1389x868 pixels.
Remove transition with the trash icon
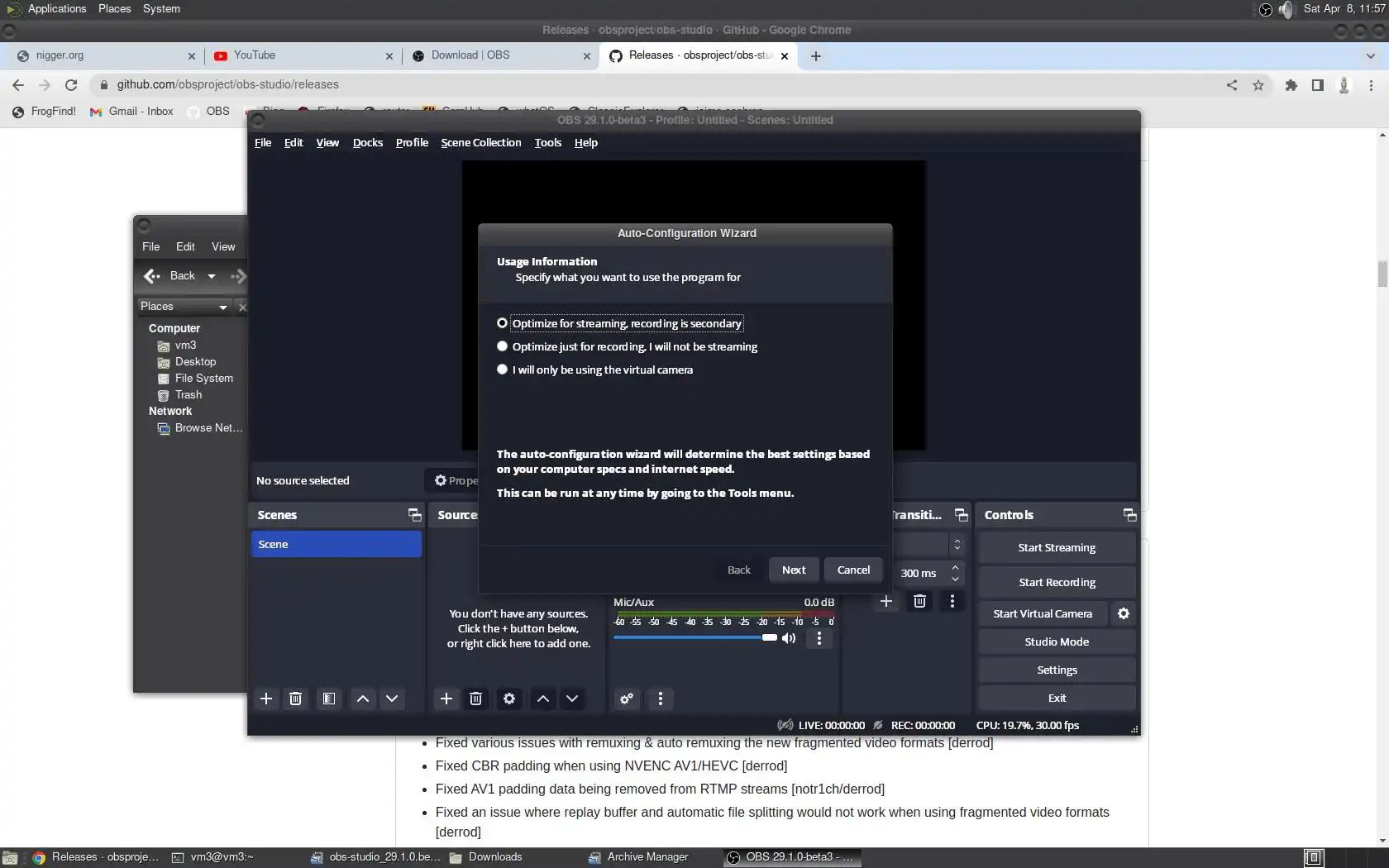[x=919, y=601]
